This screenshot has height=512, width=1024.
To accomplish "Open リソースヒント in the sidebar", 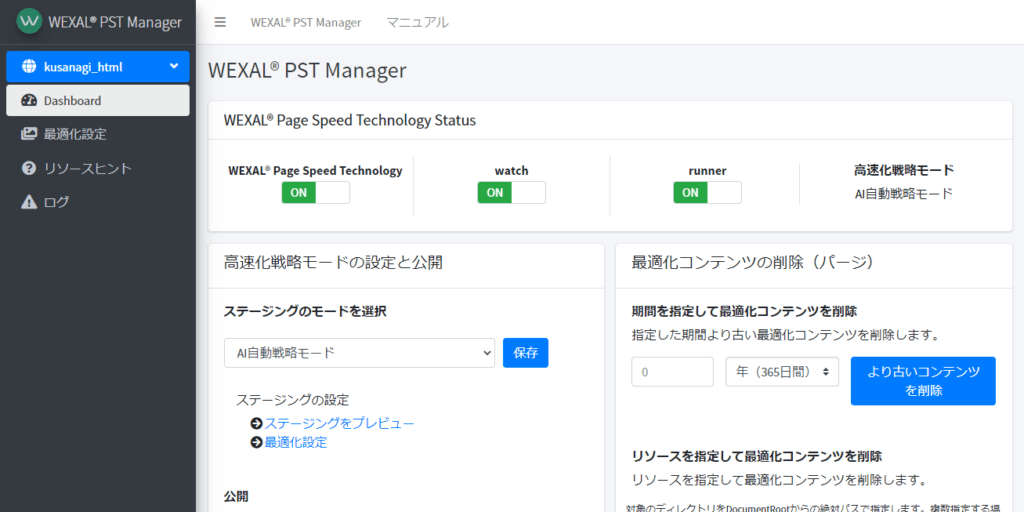I will (98, 168).
